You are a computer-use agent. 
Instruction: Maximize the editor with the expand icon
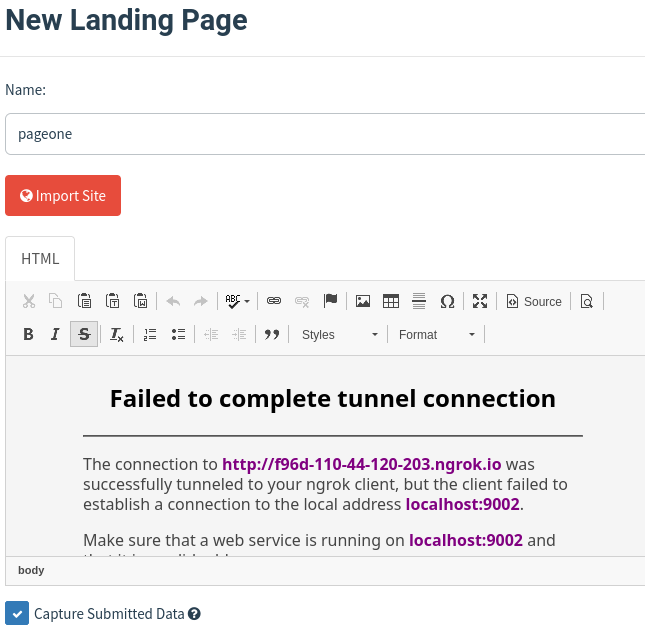[x=480, y=301]
